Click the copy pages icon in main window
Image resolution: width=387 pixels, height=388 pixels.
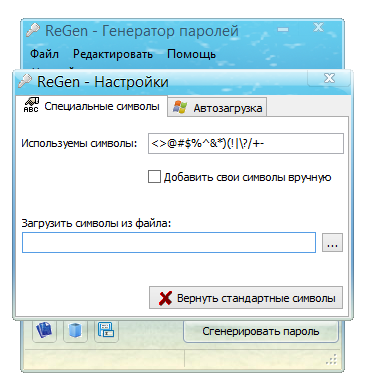44,330
